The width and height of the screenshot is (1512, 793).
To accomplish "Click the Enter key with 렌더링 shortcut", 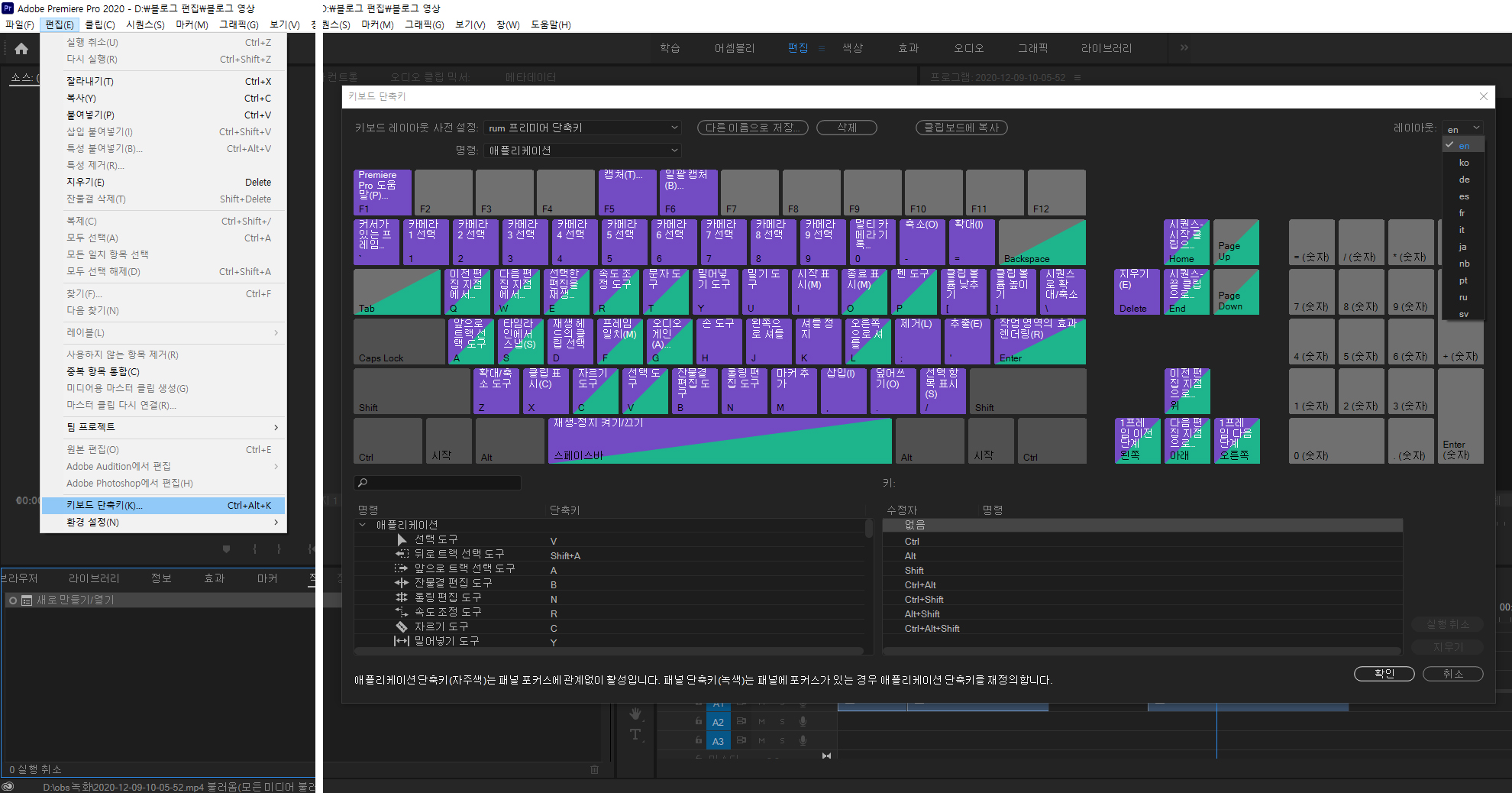I will coord(1040,341).
